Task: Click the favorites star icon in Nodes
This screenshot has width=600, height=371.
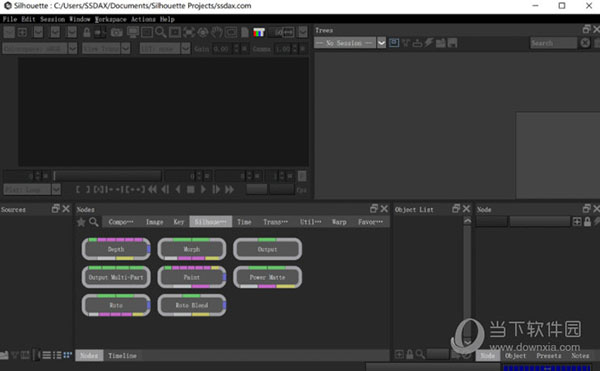Action: (x=81, y=222)
